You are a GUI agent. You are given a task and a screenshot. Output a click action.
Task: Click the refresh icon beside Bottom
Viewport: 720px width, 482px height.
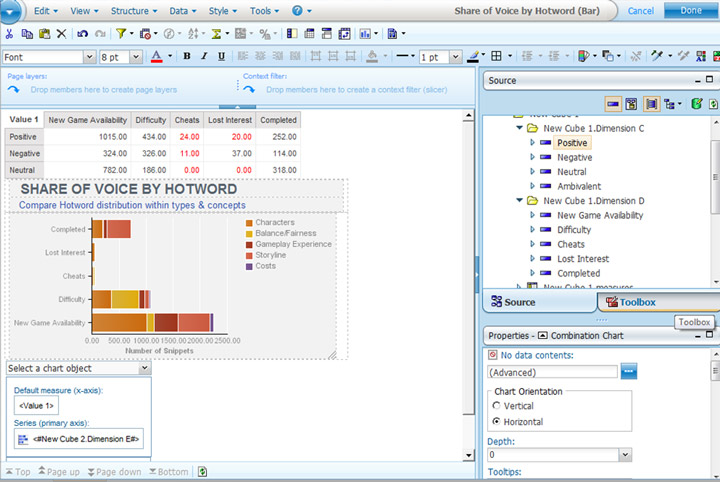[202, 471]
